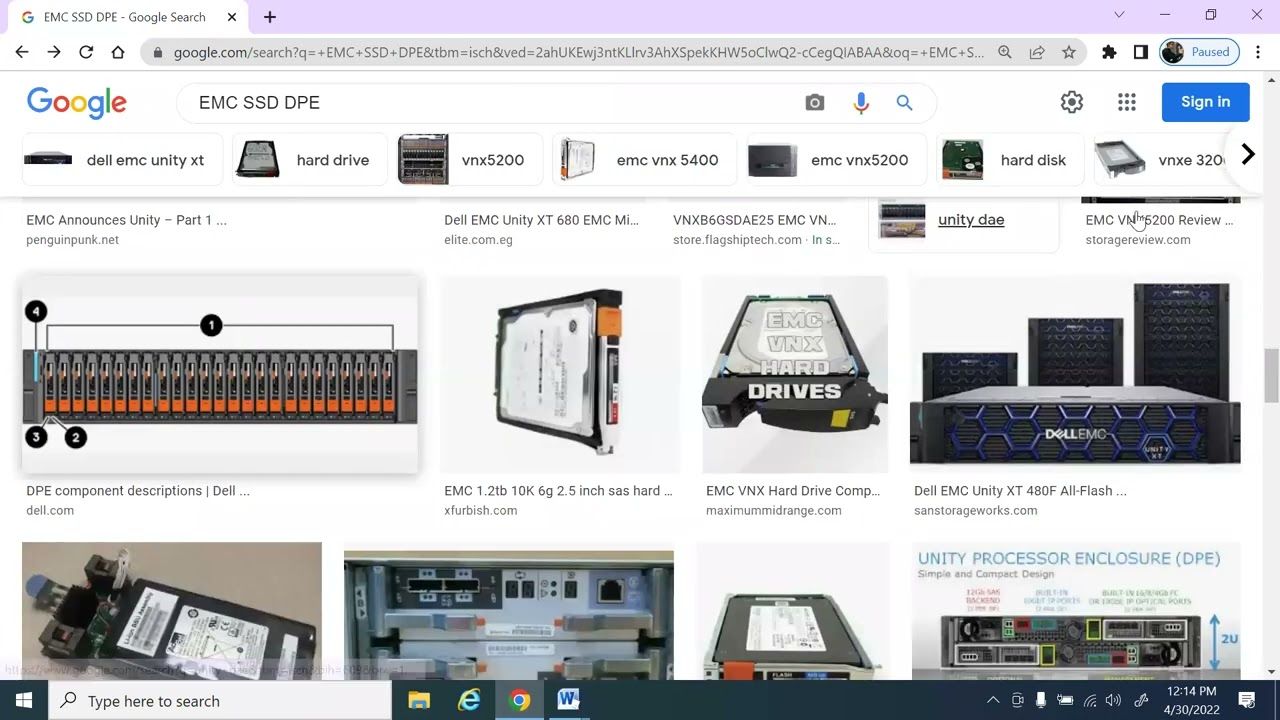Click the Google logo

pos(77,102)
